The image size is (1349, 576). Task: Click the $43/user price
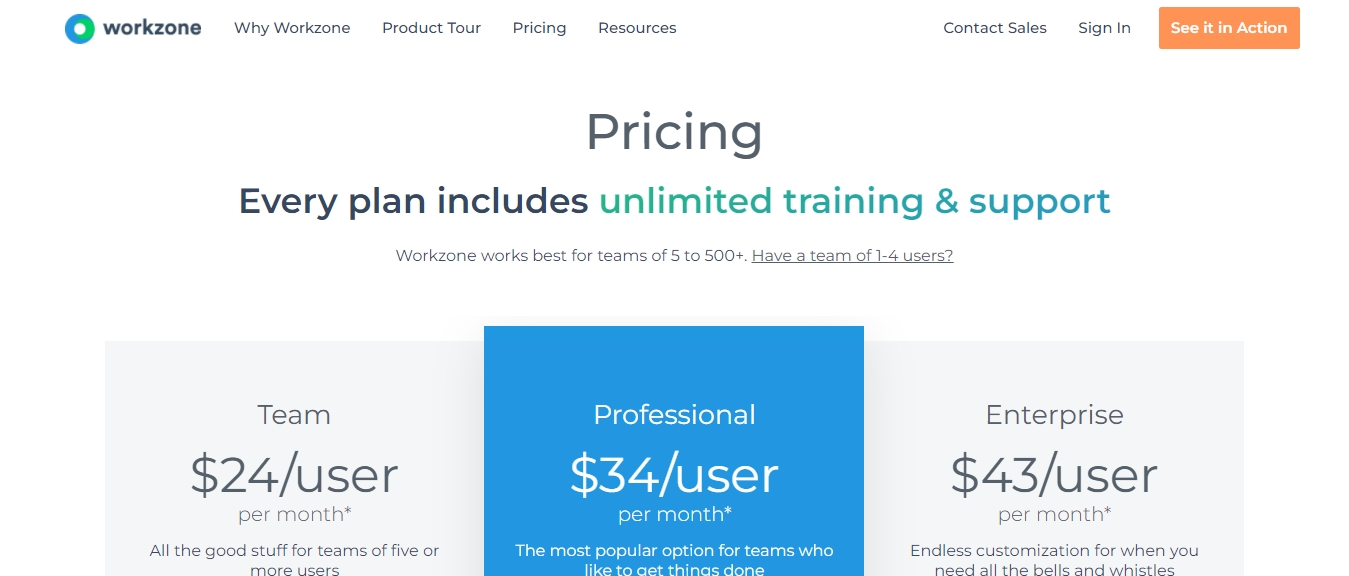pyautogui.click(x=1054, y=474)
